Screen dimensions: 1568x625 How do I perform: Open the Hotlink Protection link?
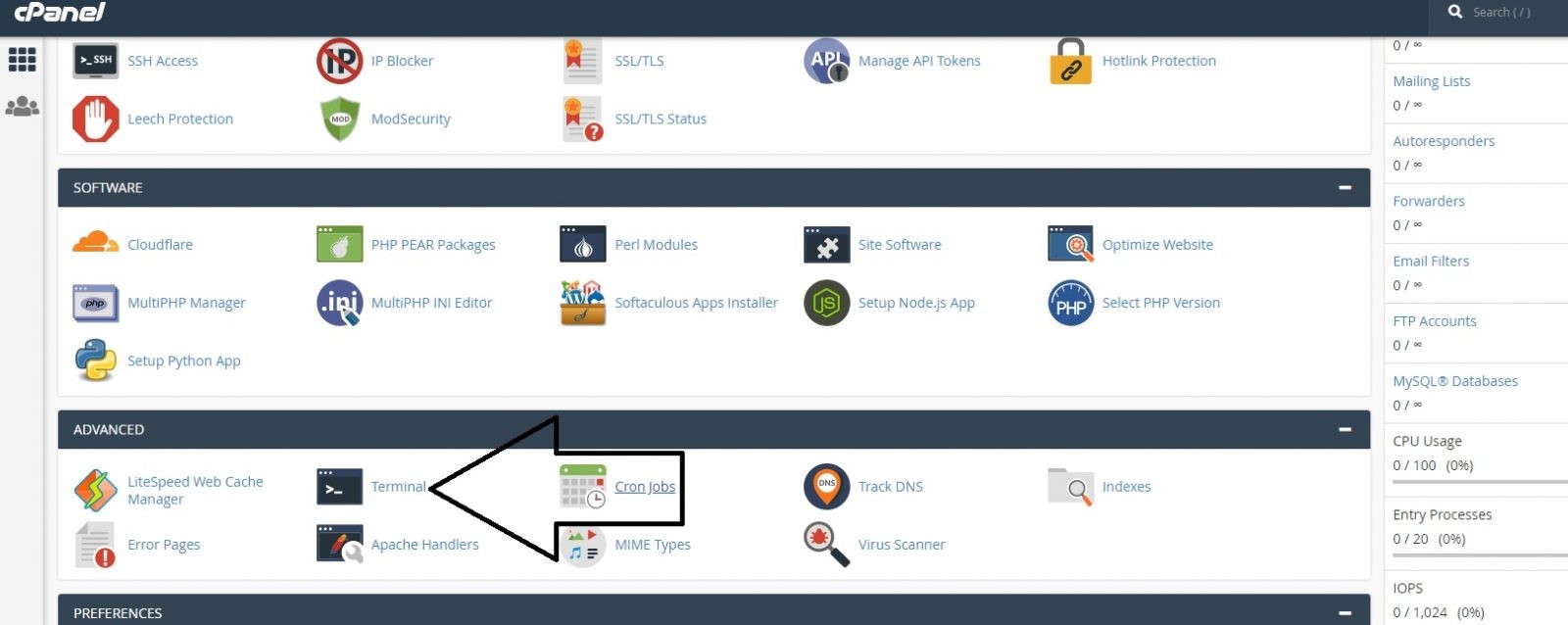click(x=1159, y=61)
